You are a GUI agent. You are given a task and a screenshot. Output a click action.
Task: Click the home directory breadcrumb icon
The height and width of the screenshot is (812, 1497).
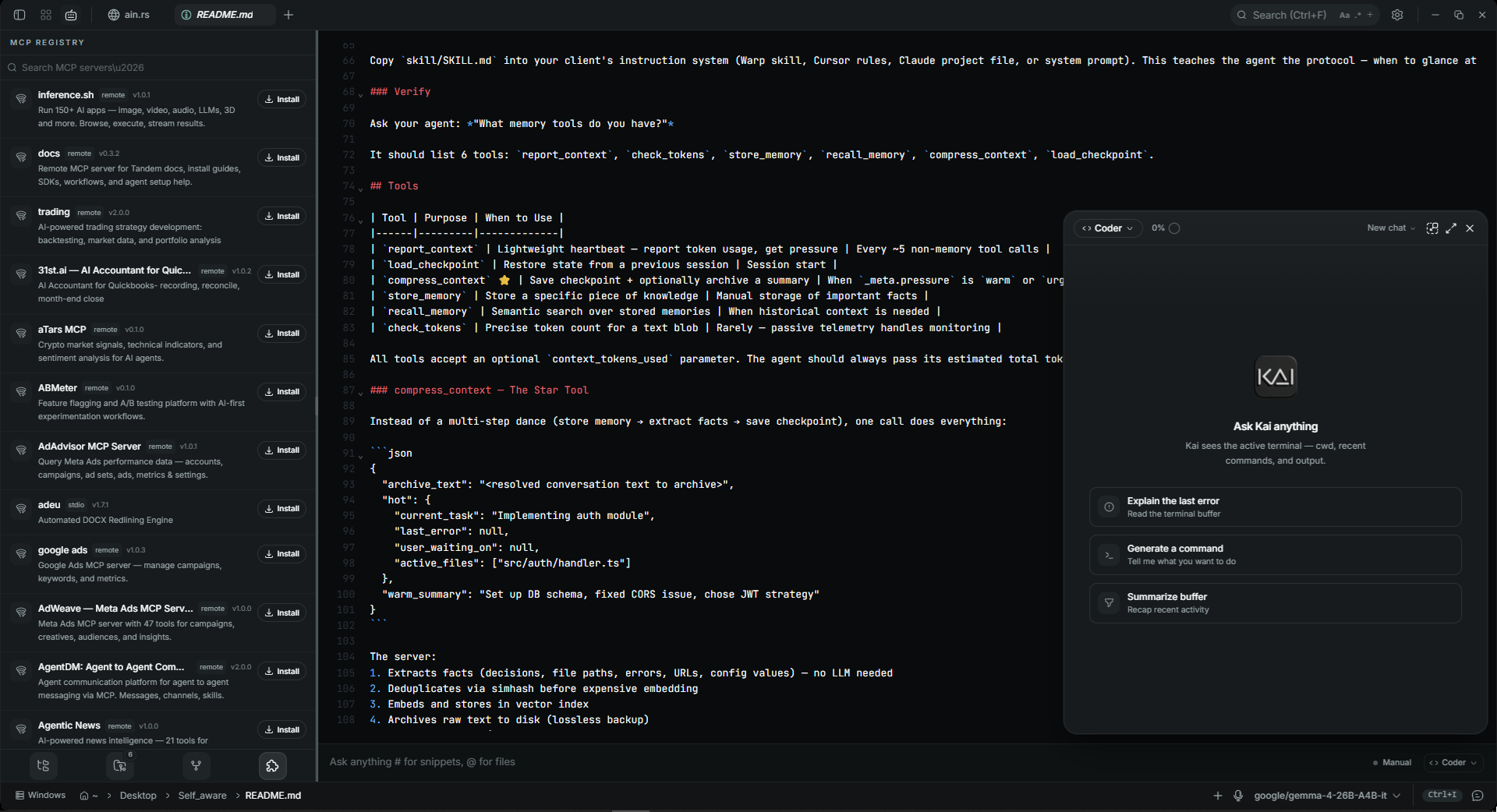[x=84, y=796]
